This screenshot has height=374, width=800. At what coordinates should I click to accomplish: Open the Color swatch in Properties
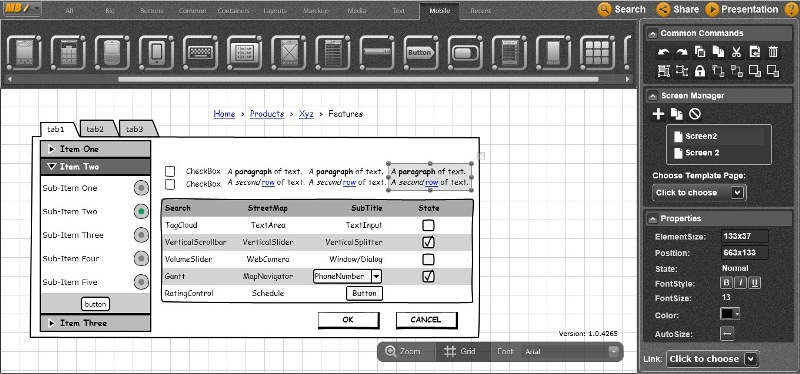click(730, 314)
